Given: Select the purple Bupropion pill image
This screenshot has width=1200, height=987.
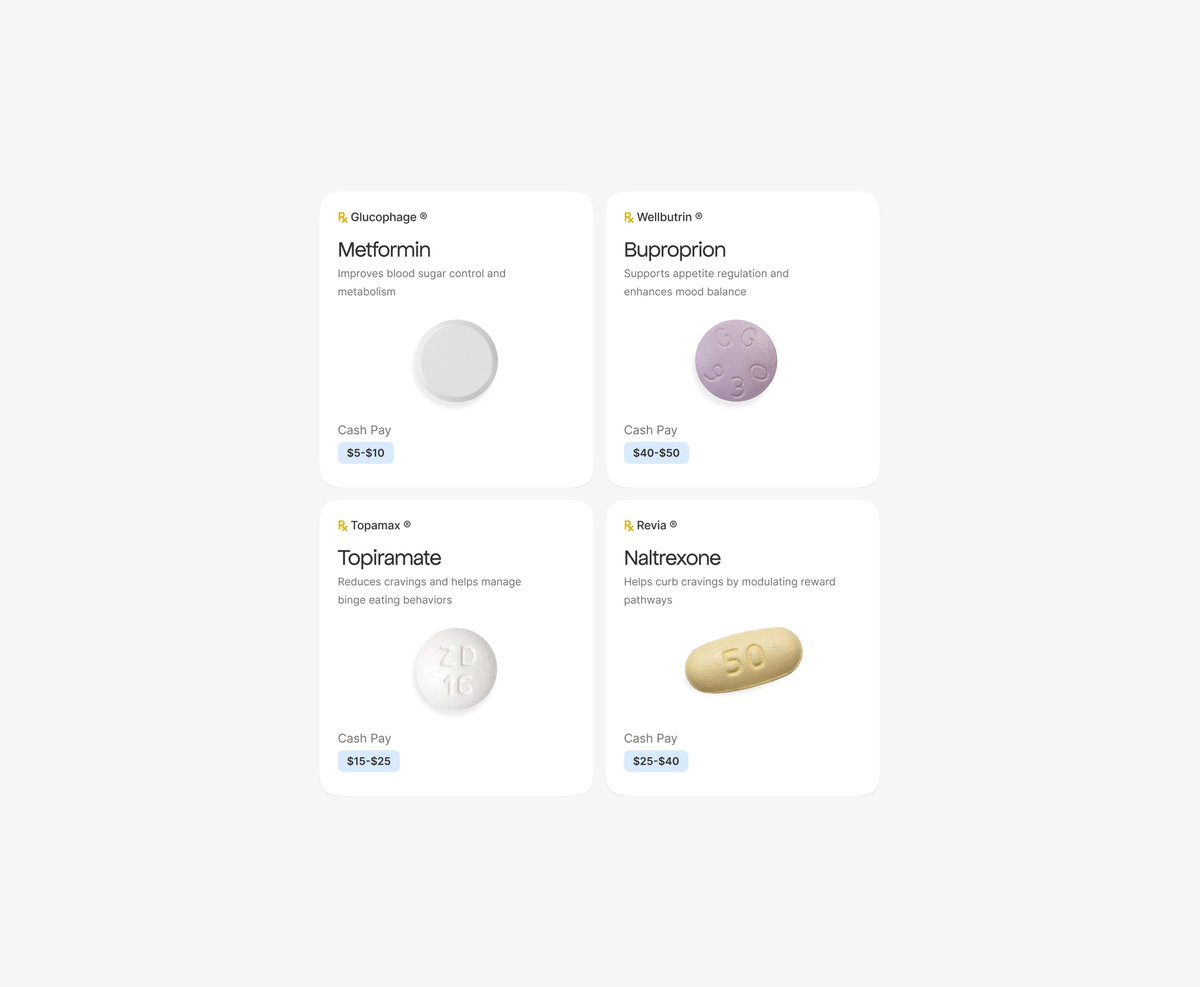Looking at the screenshot, I should pos(736,361).
